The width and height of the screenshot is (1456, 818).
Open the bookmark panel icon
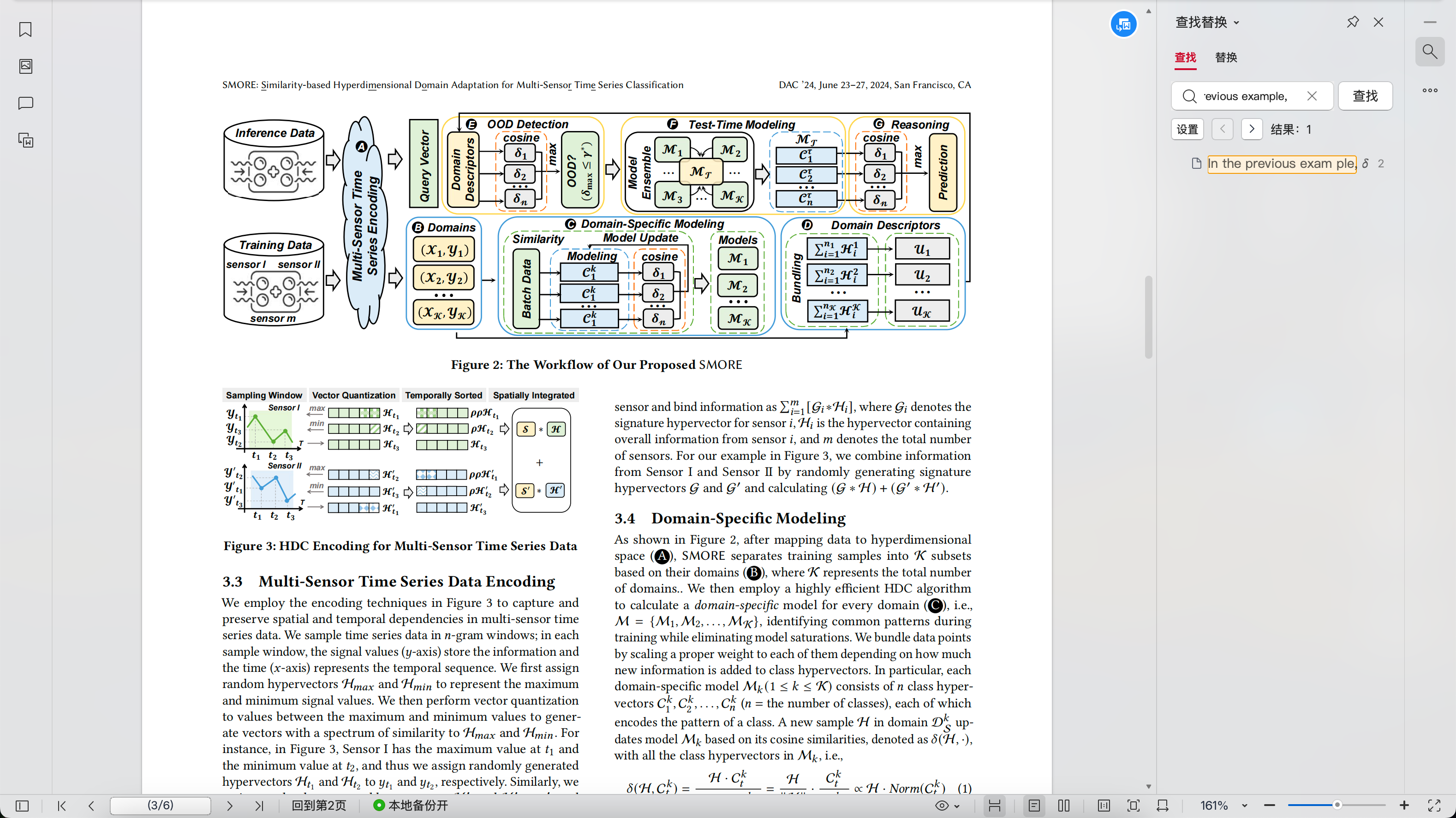[x=25, y=30]
